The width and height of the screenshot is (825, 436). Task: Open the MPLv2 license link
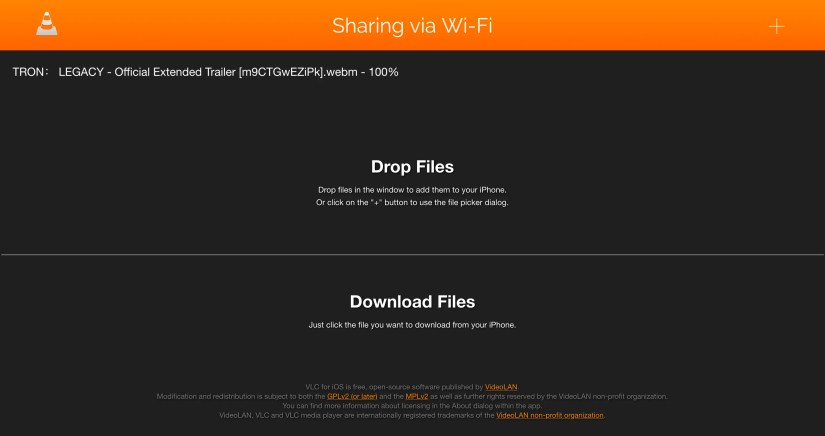click(417, 396)
